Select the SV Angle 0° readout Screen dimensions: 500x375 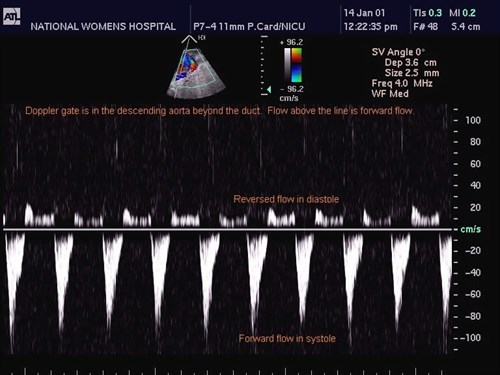pos(398,52)
